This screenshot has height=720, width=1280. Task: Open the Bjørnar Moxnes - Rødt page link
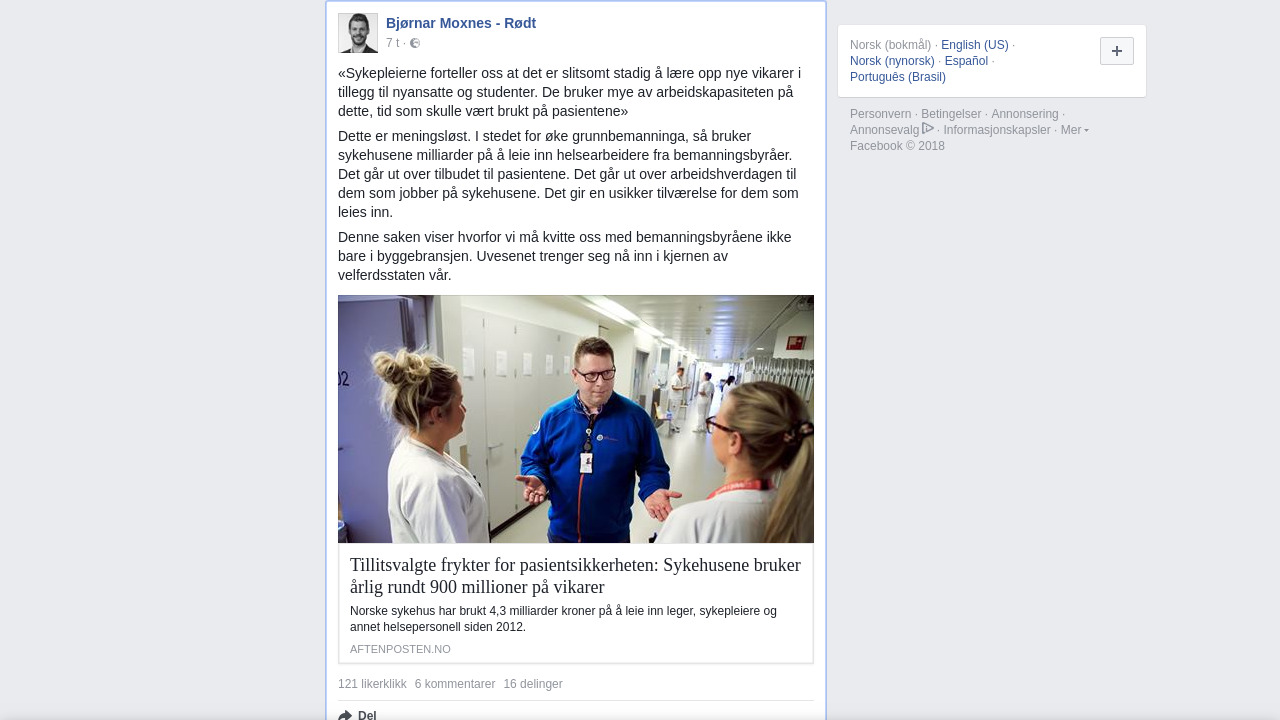461,23
